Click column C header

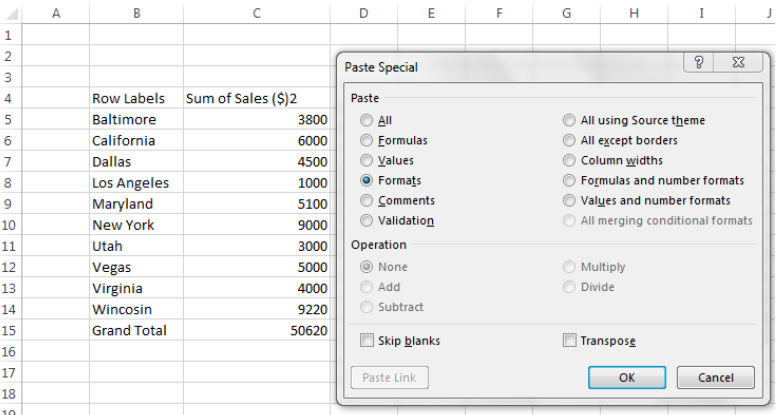pyautogui.click(x=257, y=13)
